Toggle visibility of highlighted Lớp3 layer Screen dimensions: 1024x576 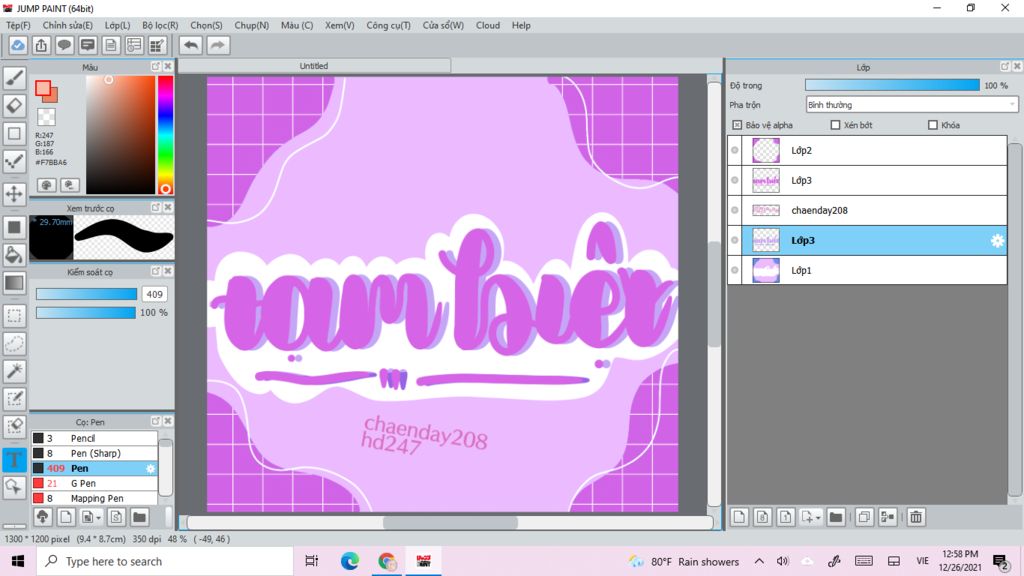tap(735, 240)
